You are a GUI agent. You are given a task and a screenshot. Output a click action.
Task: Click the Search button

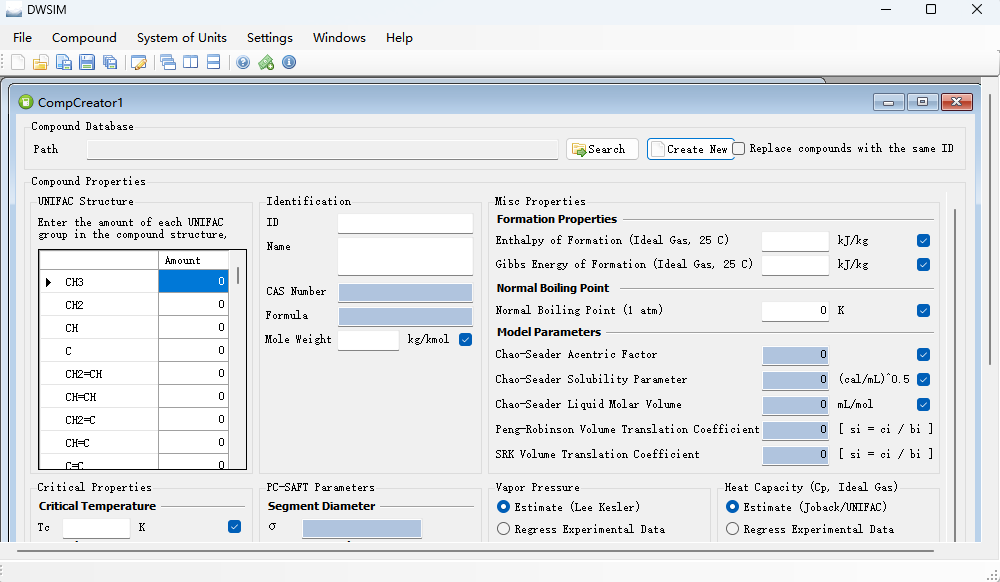pyautogui.click(x=602, y=149)
